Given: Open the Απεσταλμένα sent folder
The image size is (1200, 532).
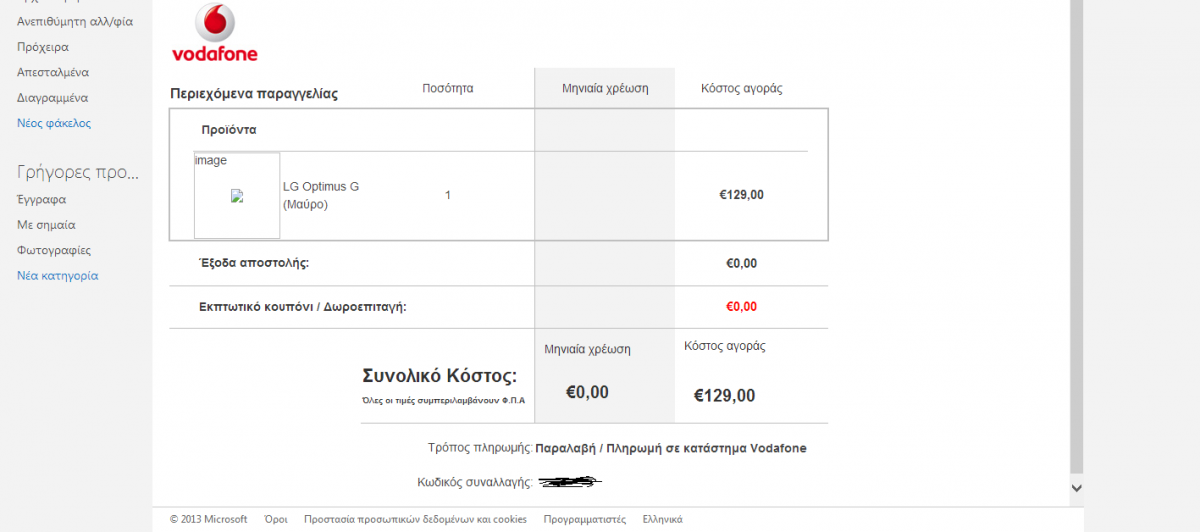Looking at the screenshot, I should pos(53,73).
